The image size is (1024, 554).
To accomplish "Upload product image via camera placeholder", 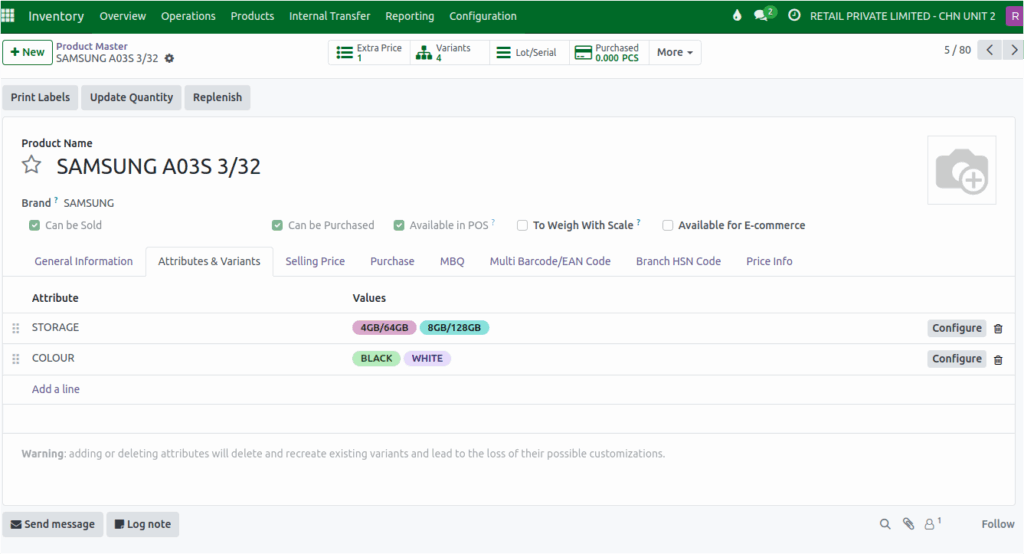I will [x=961, y=170].
